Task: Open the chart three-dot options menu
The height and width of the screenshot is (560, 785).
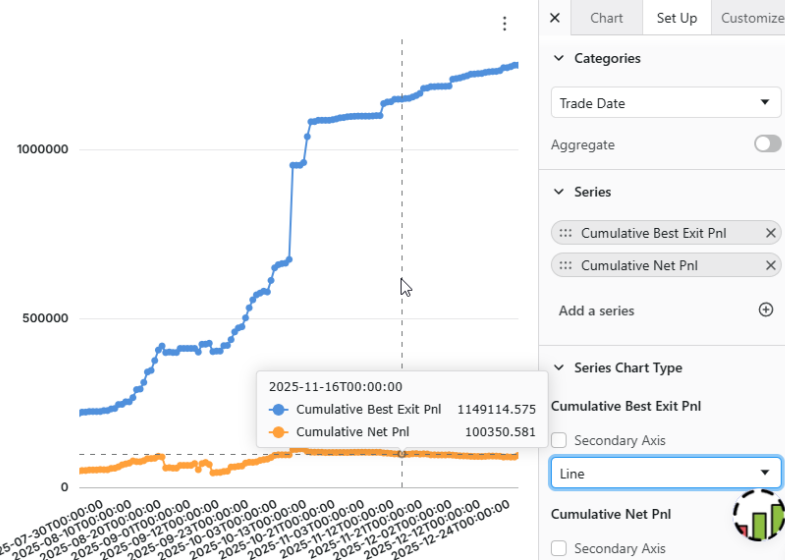Action: (x=505, y=23)
